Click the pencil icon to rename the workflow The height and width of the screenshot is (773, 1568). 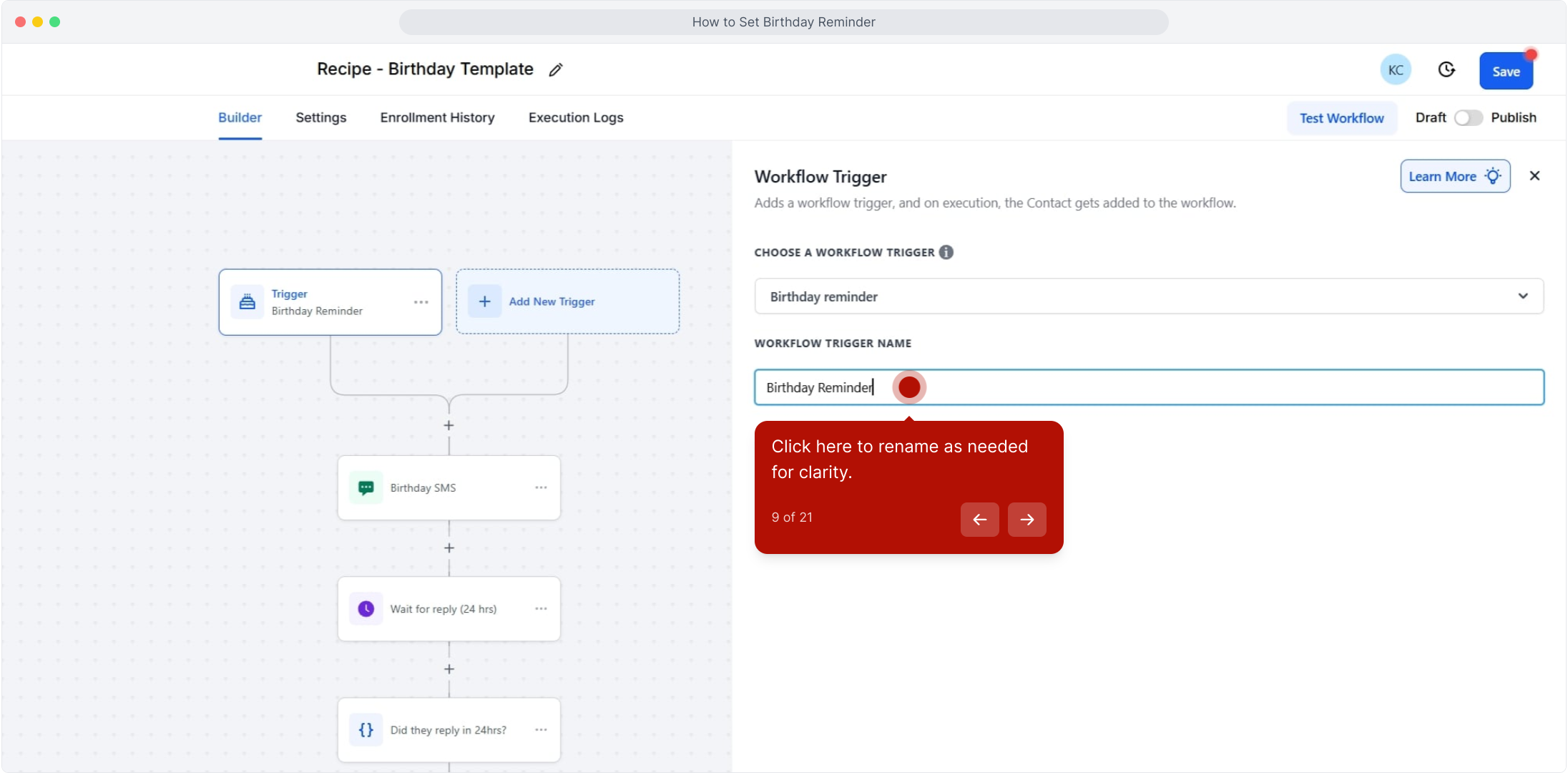coord(556,69)
